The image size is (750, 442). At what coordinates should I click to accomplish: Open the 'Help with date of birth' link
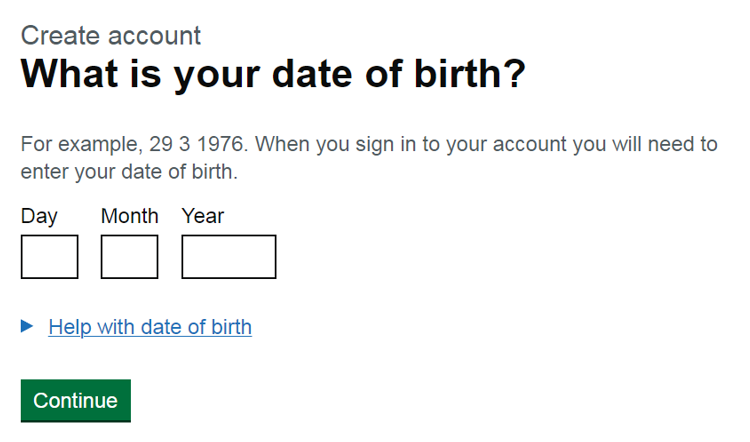click(150, 327)
